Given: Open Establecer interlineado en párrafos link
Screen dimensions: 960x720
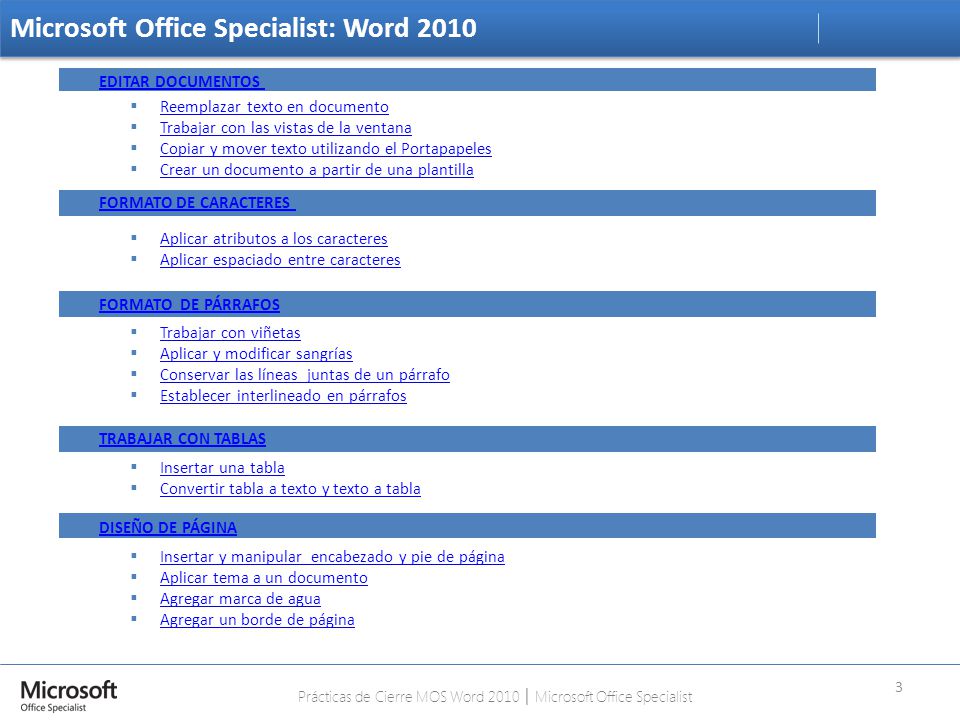Looking at the screenshot, I should point(283,396).
